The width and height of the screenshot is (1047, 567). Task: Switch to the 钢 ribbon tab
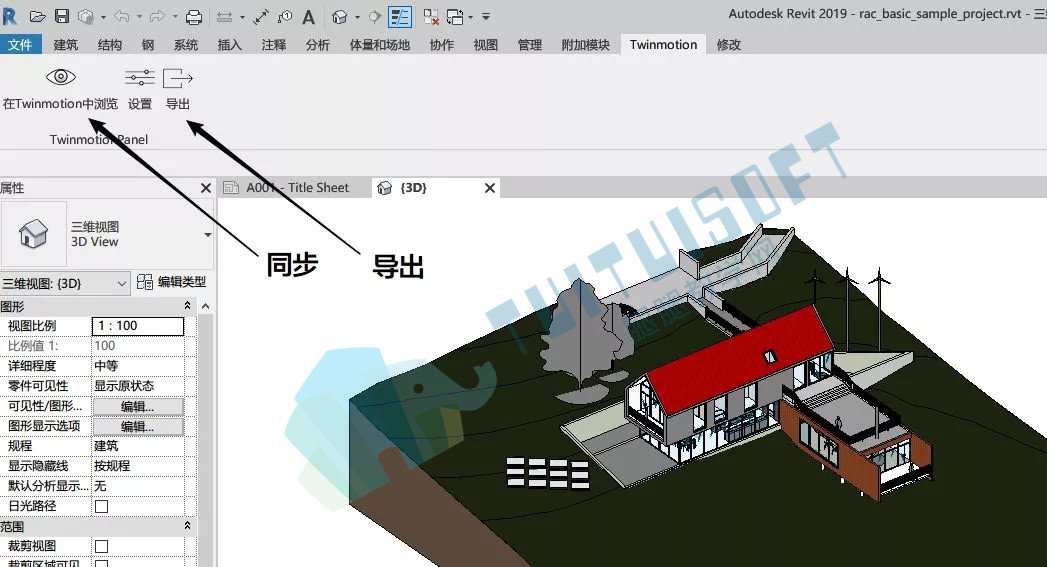(x=148, y=45)
